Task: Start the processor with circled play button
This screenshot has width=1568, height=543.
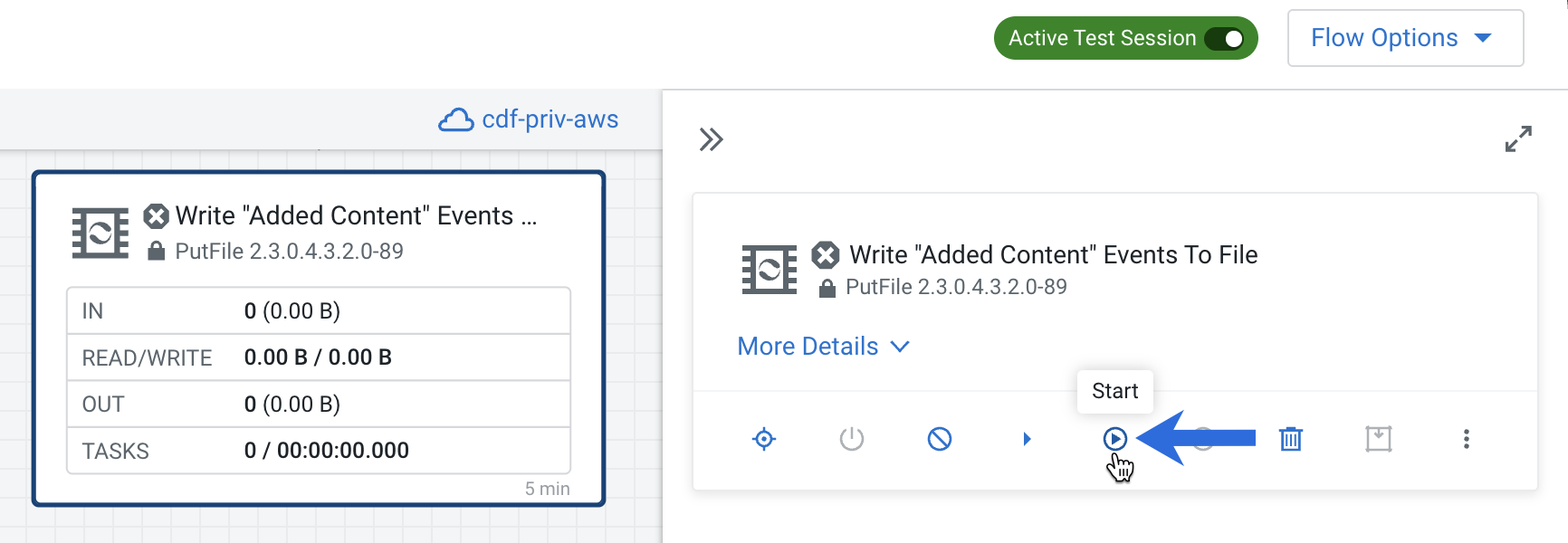Action: [x=1115, y=439]
